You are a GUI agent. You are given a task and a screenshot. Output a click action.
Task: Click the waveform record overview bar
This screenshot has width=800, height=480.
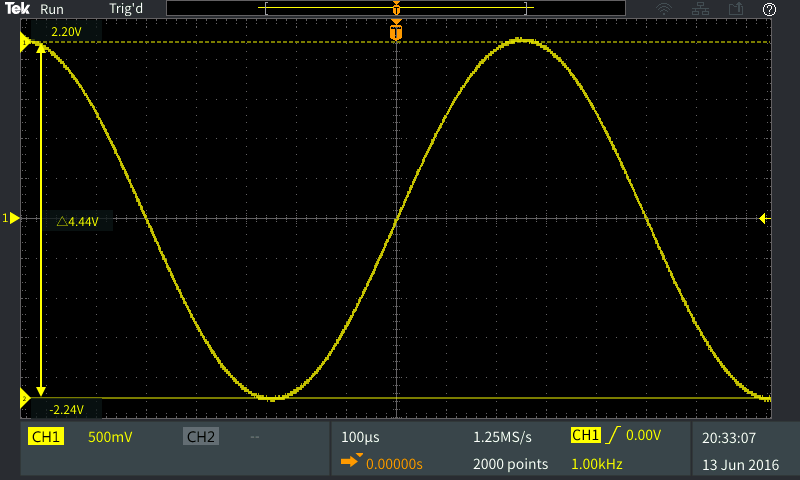[396, 9]
